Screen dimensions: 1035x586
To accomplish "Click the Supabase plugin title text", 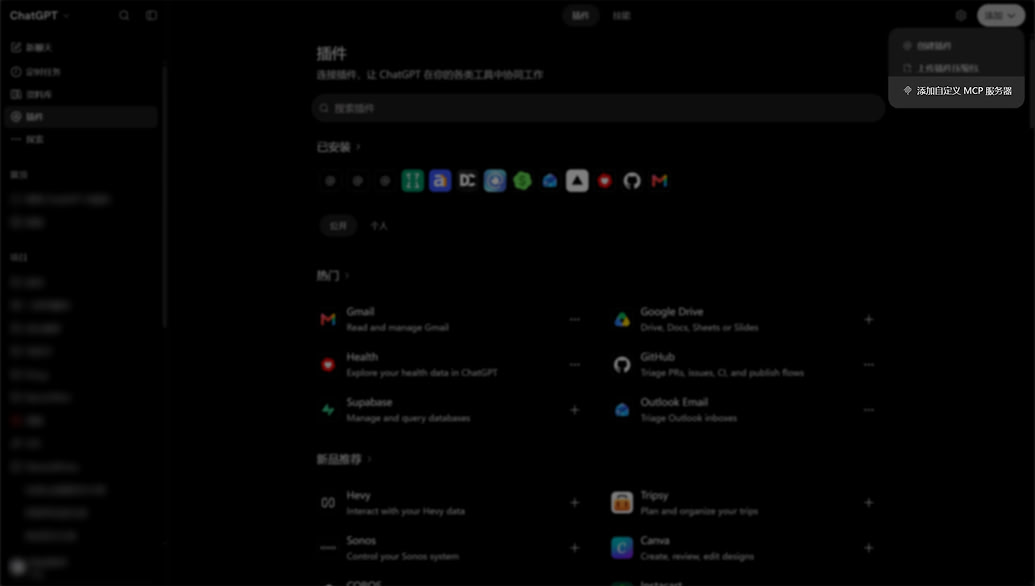I will click(x=369, y=403).
